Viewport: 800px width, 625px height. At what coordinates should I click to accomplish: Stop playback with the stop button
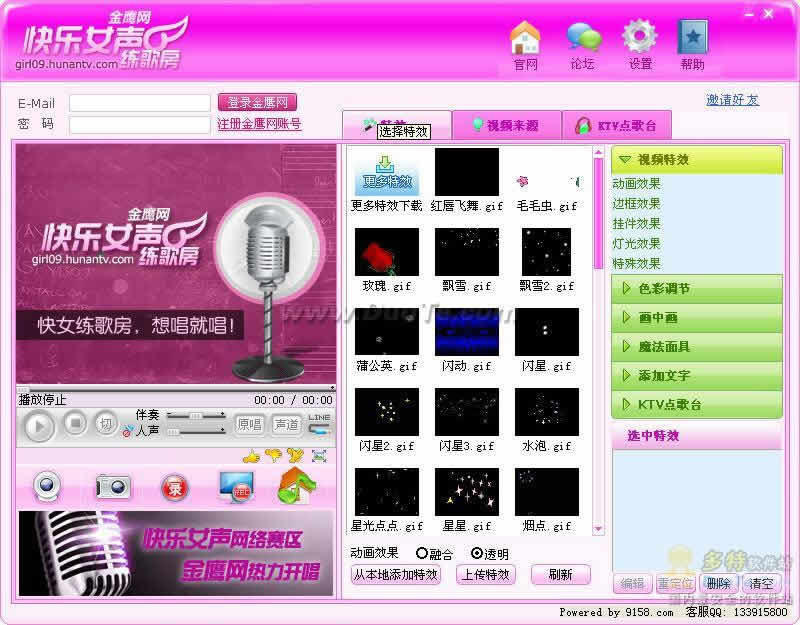(75, 423)
